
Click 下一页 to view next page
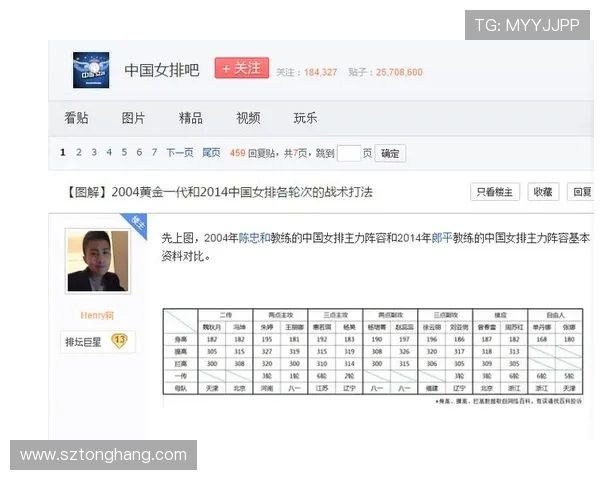click(179, 153)
